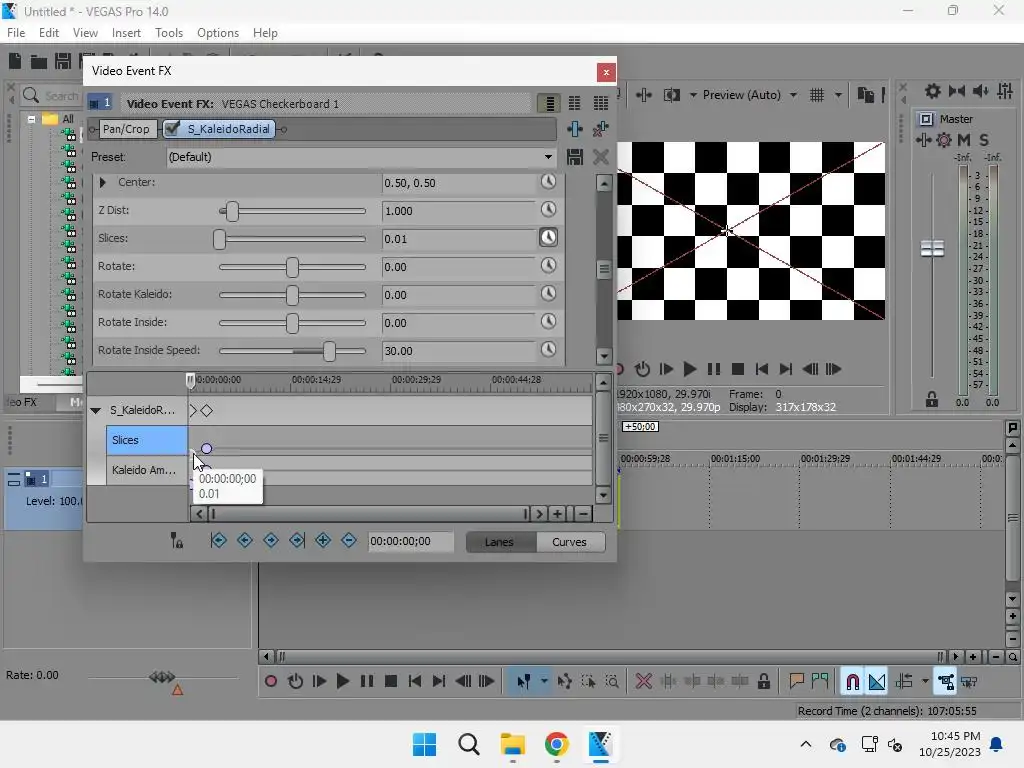Go to the next keyframe
The height and width of the screenshot is (768, 1024).
pos(271,541)
